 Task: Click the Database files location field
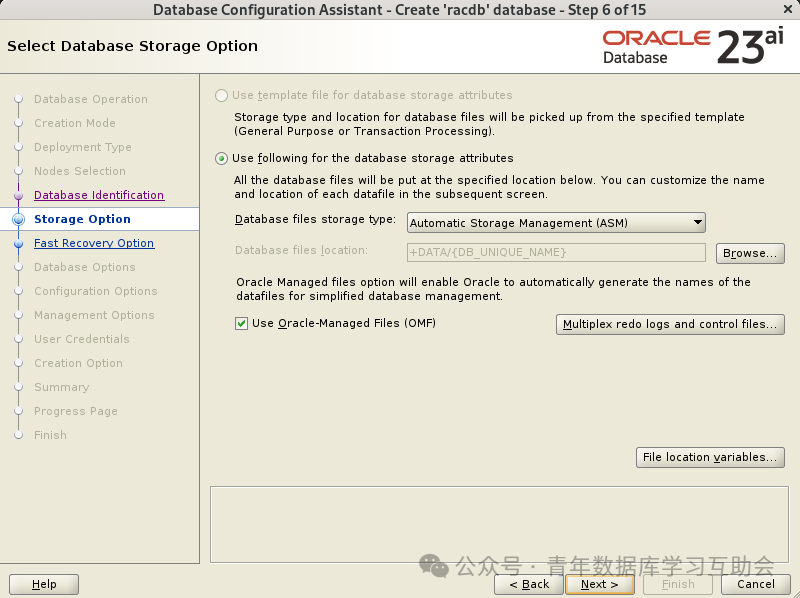click(x=556, y=253)
